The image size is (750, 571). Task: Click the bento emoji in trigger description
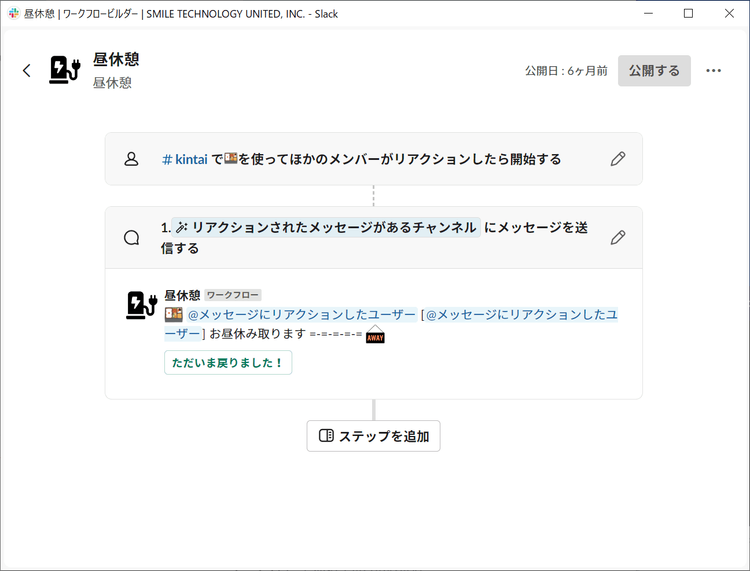point(231,158)
